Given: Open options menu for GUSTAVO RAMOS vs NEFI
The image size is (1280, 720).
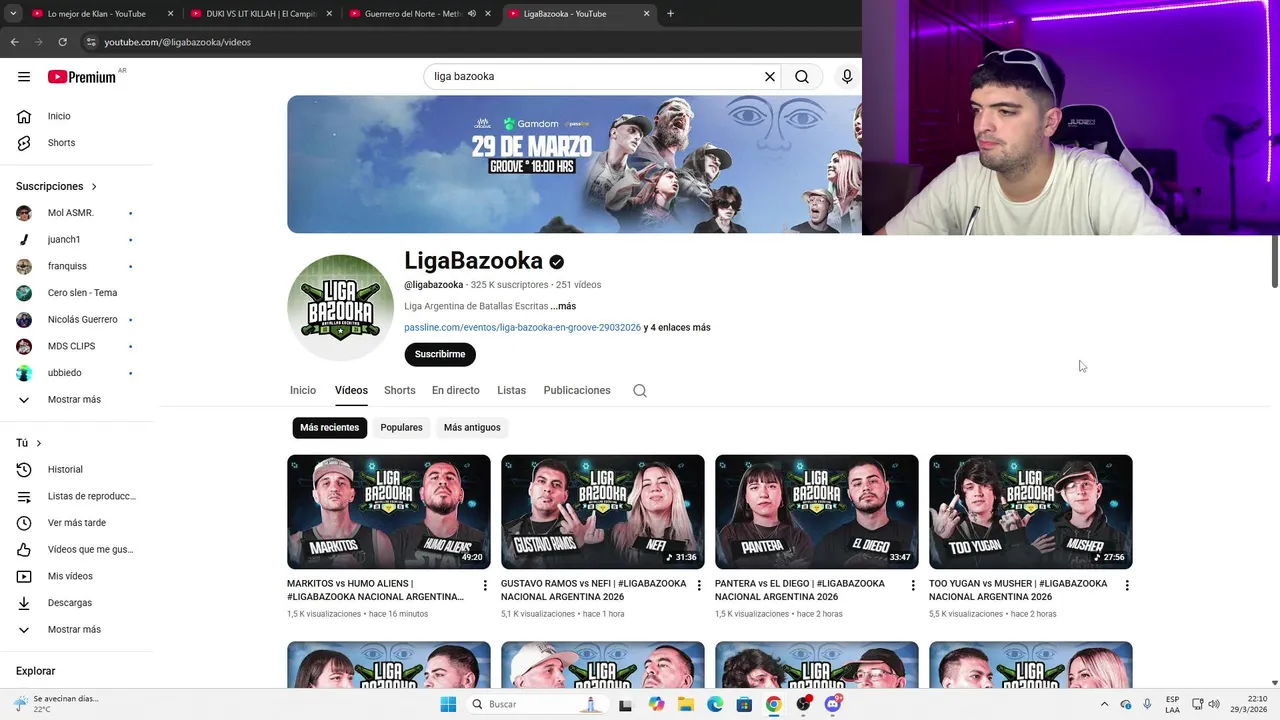Looking at the screenshot, I should click(699, 585).
